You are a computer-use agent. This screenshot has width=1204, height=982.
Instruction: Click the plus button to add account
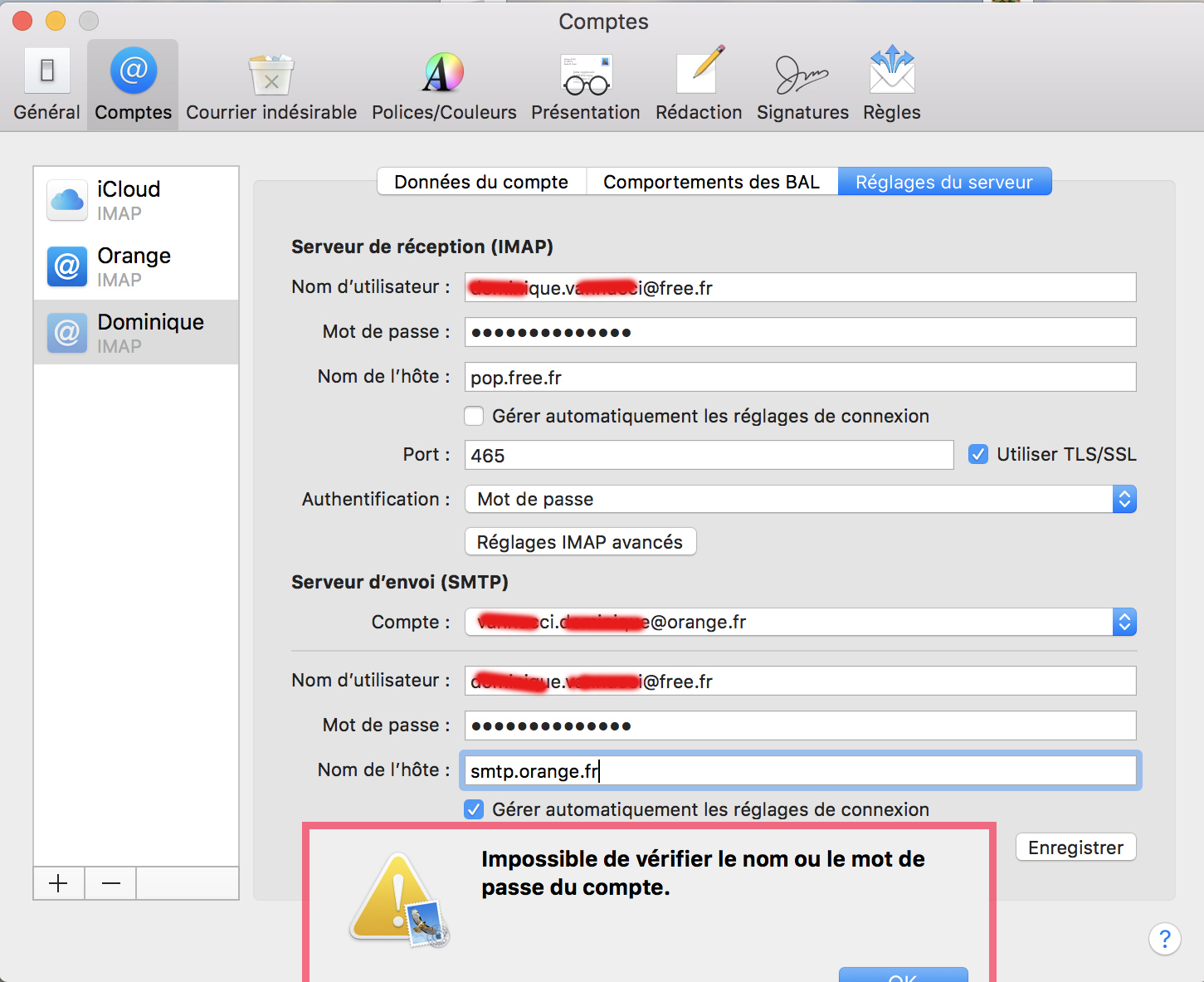point(58,883)
